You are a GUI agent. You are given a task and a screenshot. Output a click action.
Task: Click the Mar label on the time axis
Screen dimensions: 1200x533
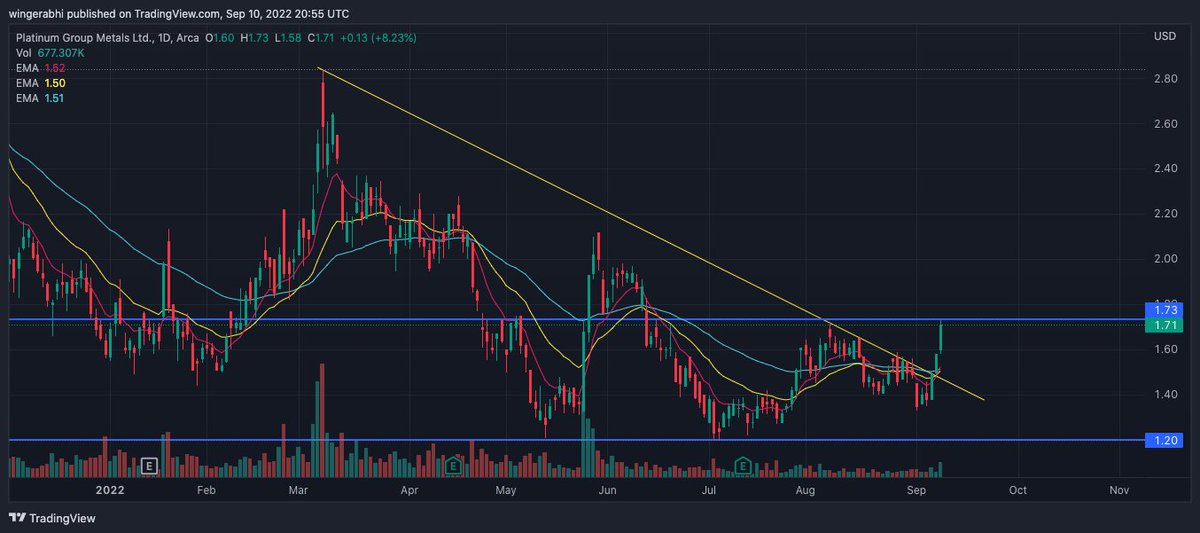click(x=300, y=491)
